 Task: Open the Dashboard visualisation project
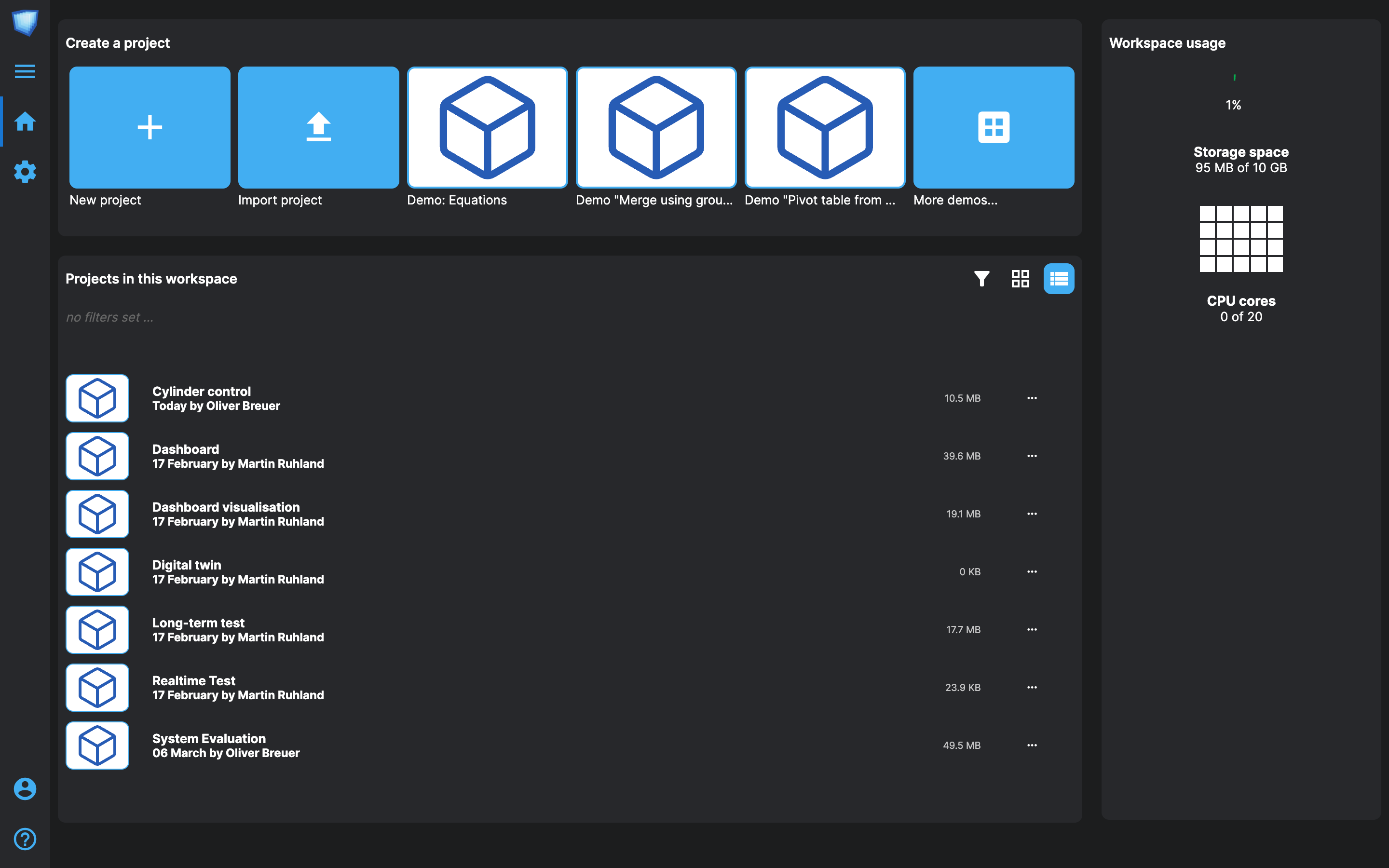(x=226, y=507)
